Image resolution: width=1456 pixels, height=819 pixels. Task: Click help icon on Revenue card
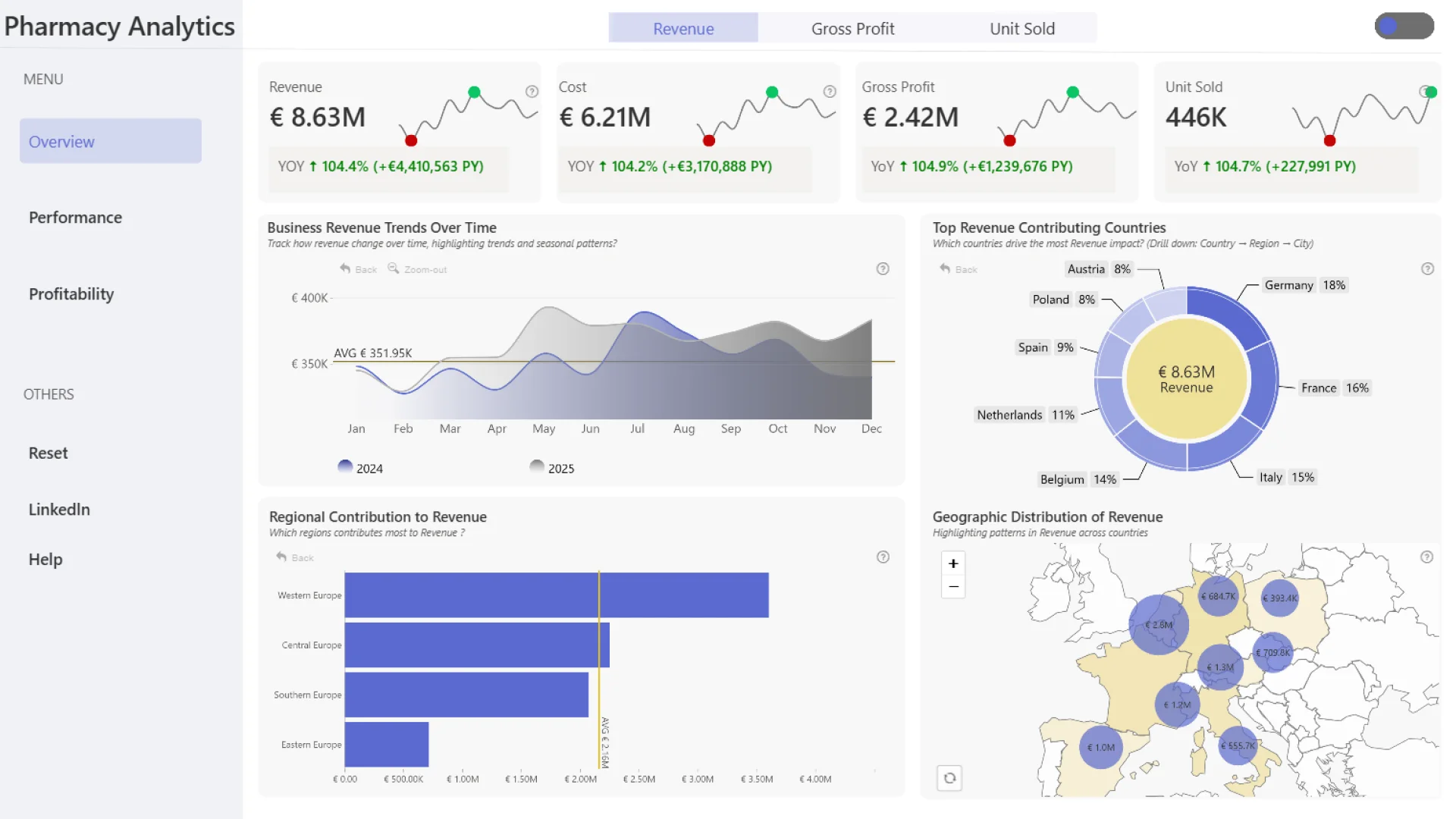(x=532, y=92)
